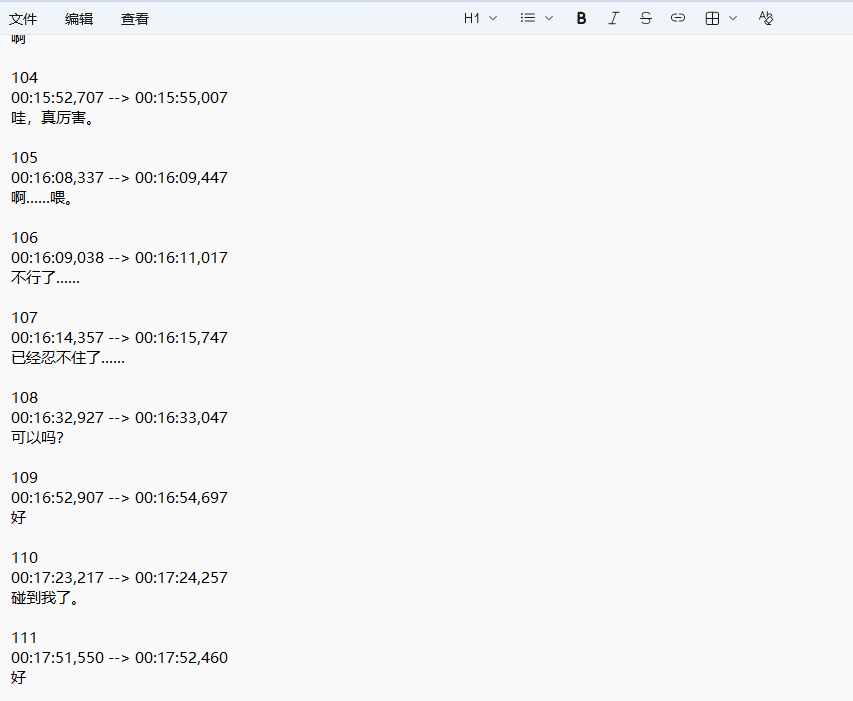The width and height of the screenshot is (853, 701).
Task: Click subtitle number 109
Action: coord(24,477)
